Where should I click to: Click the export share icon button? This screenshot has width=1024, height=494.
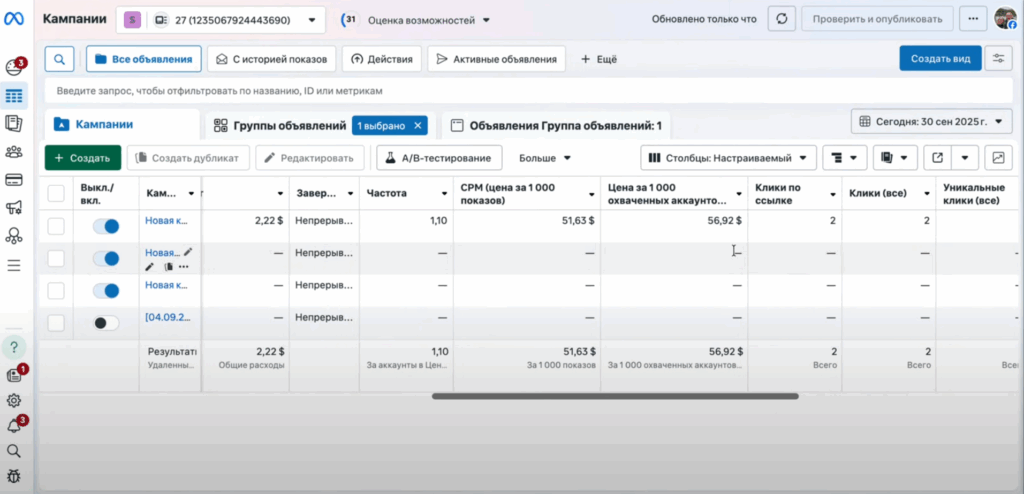click(x=938, y=157)
